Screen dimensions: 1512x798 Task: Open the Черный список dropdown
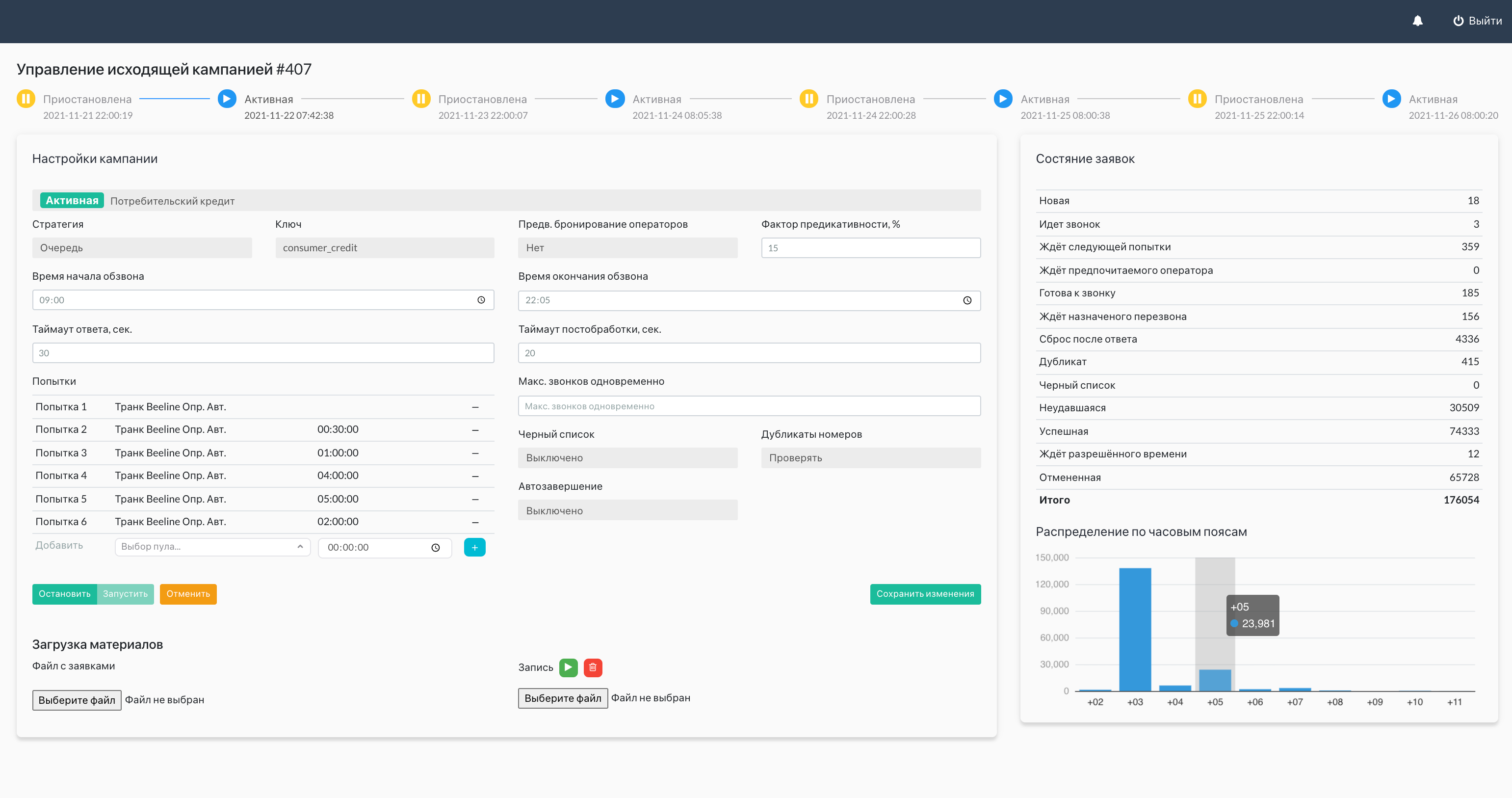(x=628, y=458)
